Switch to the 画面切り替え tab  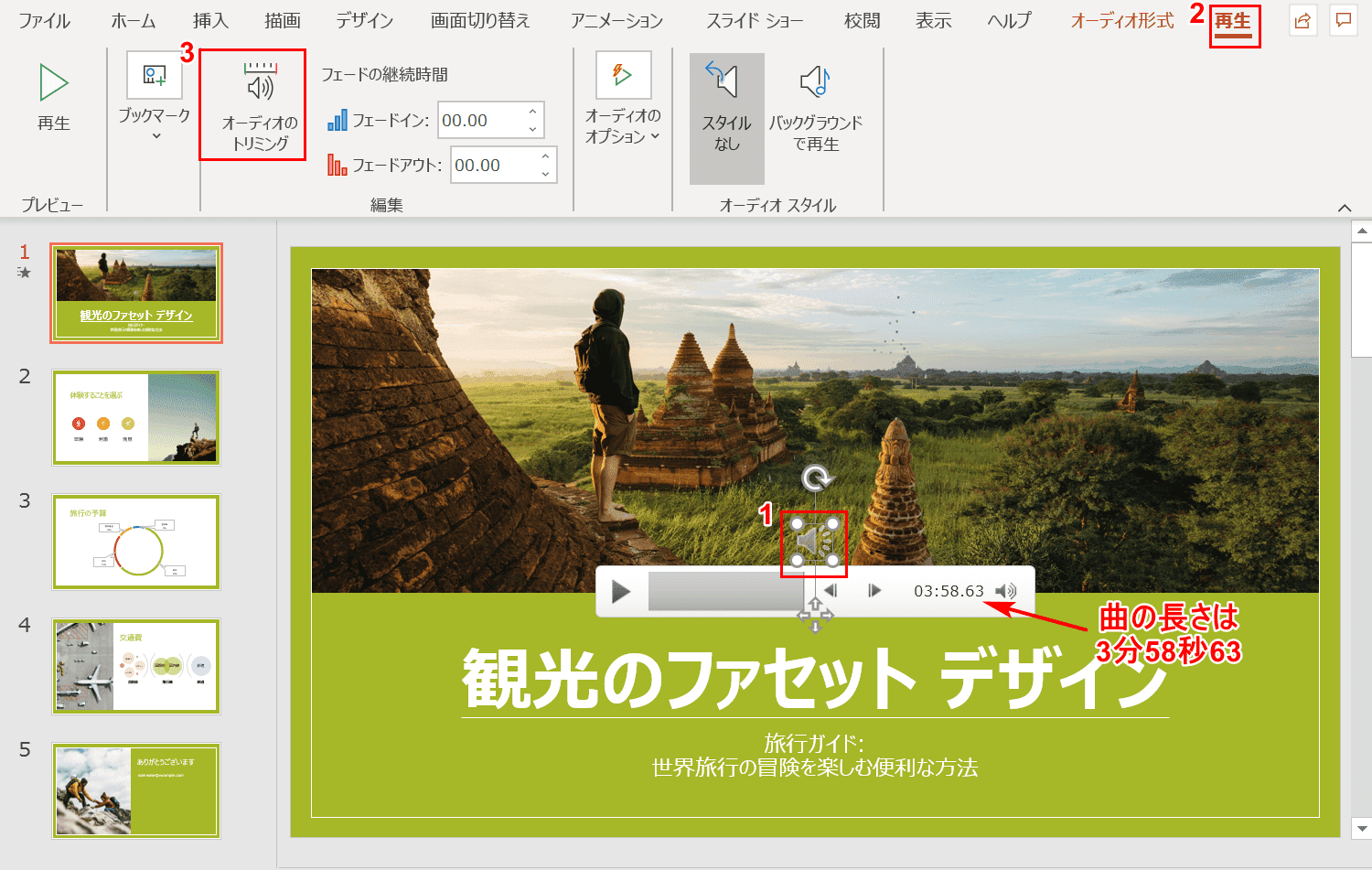point(480,20)
